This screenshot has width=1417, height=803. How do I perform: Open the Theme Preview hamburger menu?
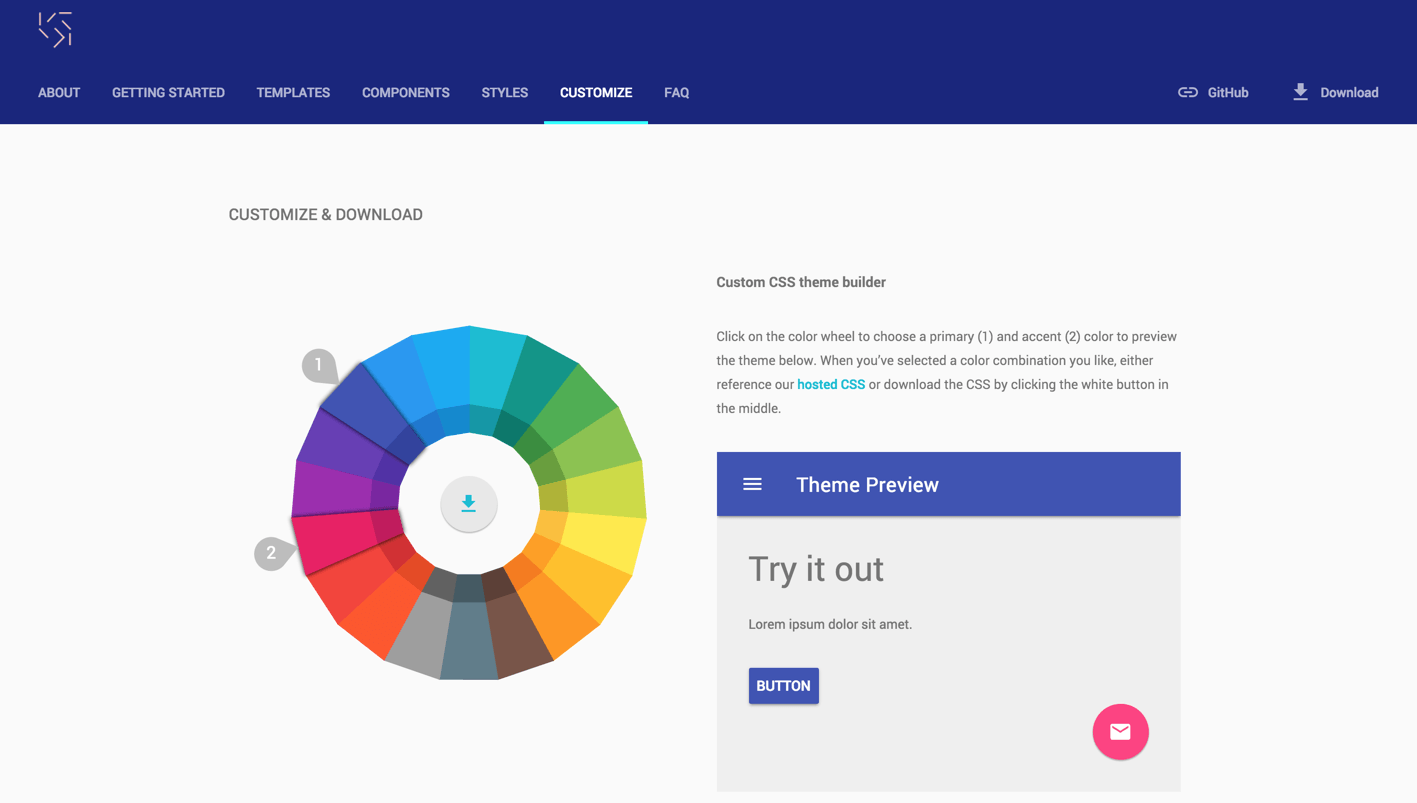click(x=752, y=483)
